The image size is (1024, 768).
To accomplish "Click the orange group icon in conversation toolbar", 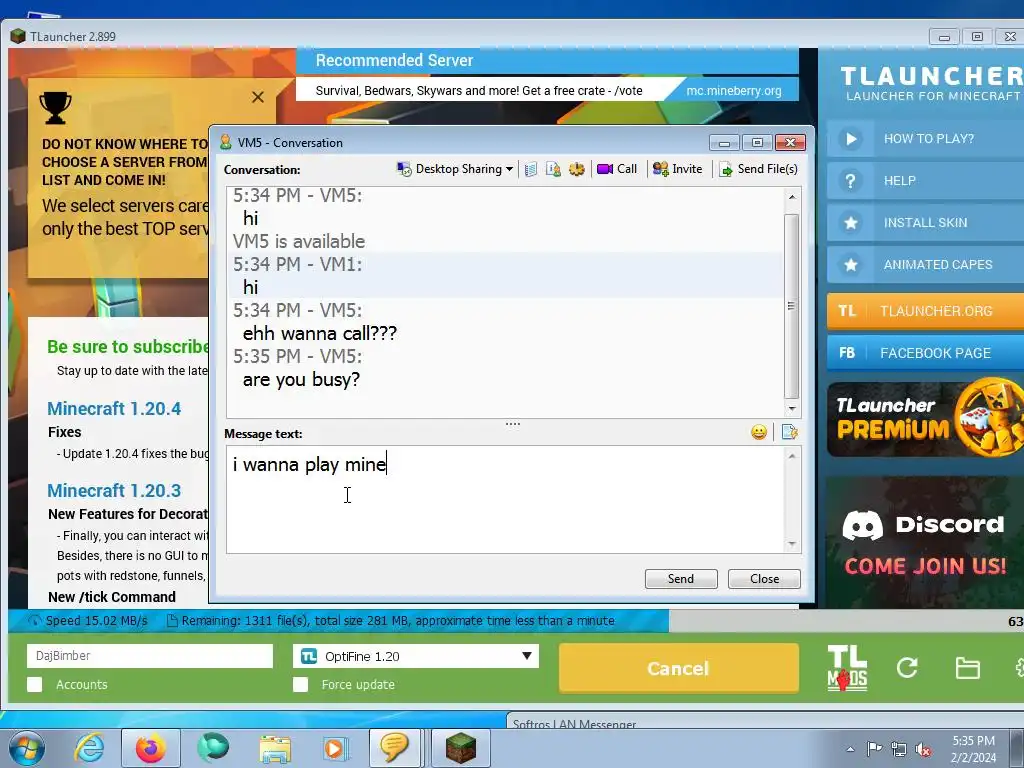I will (x=577, y=170).
